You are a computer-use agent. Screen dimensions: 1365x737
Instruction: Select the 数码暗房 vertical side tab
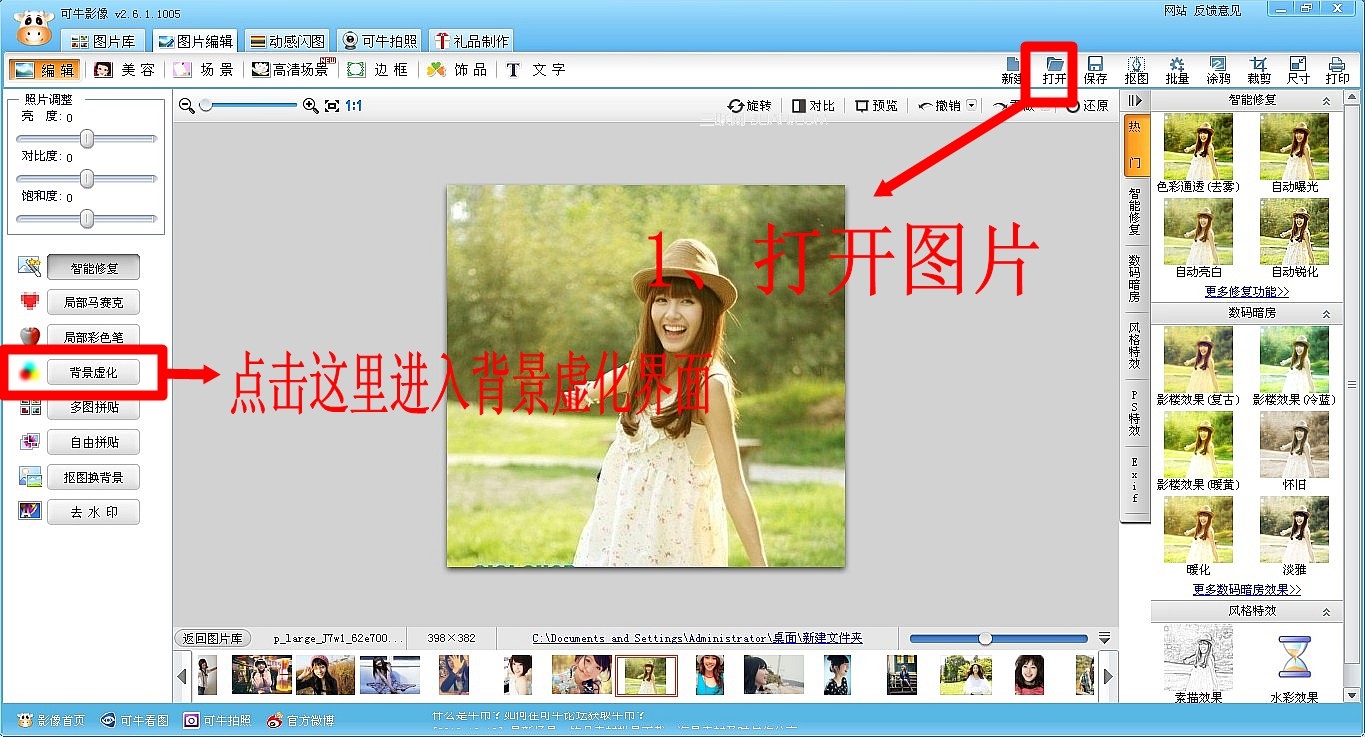click(x=1135, y=279)
